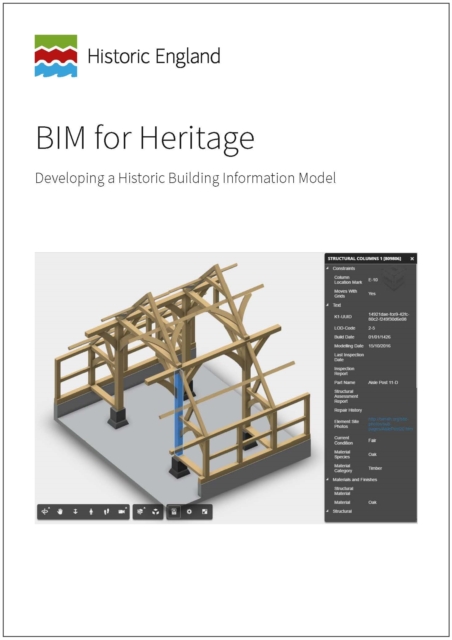
Task: Activate the footsteps Walk tool
Action: click(106, 511)
